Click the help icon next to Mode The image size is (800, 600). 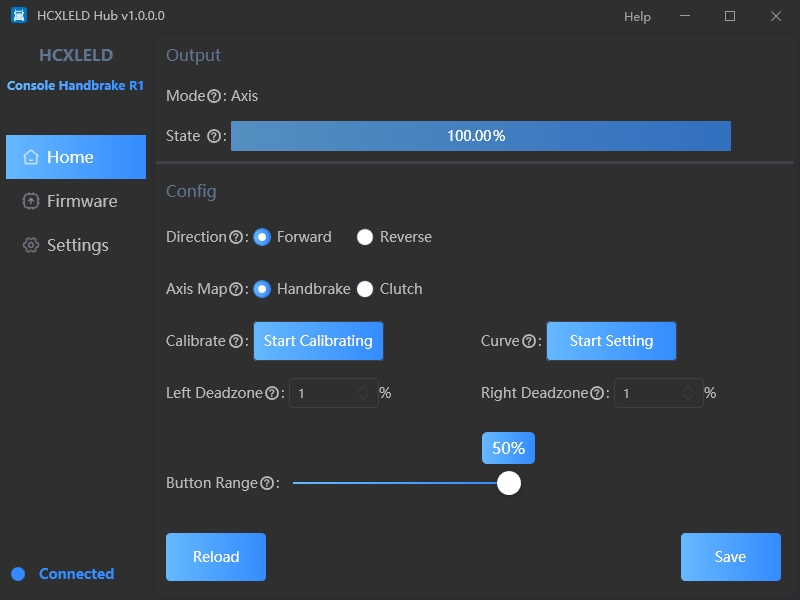click(214, 97)
